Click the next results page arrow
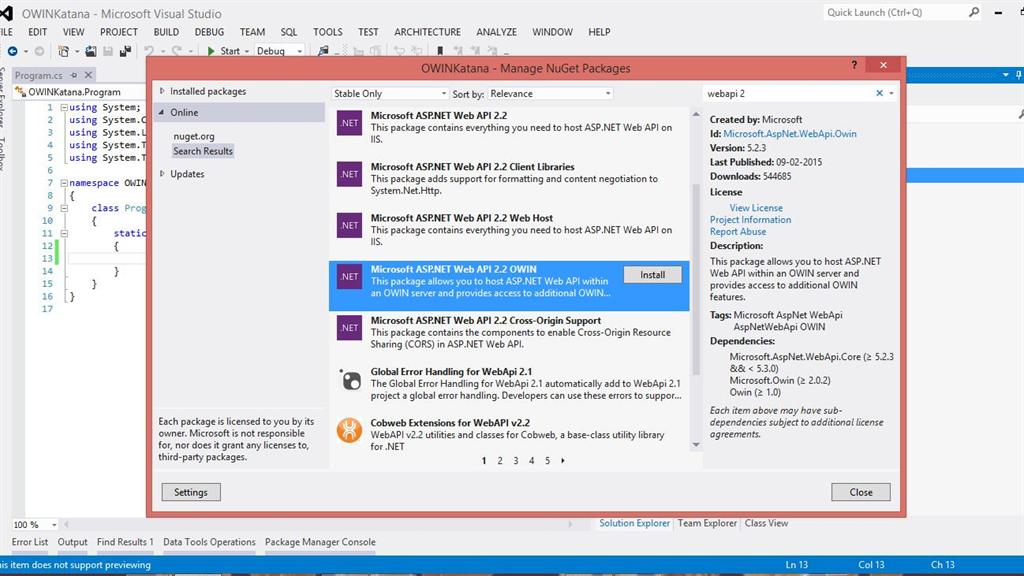1024x576 pixels. pyautogui.click(x=563, y=460)
